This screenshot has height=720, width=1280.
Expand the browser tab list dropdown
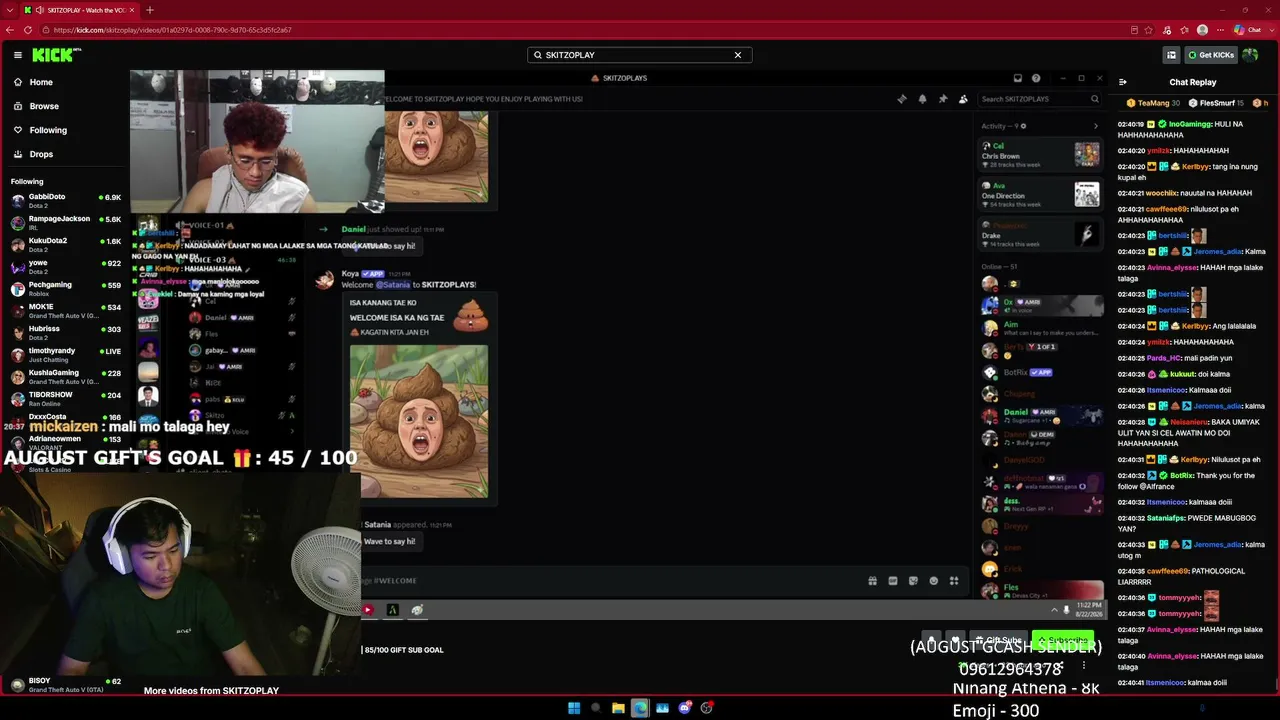pyautogui.click(x=10, y=10)
